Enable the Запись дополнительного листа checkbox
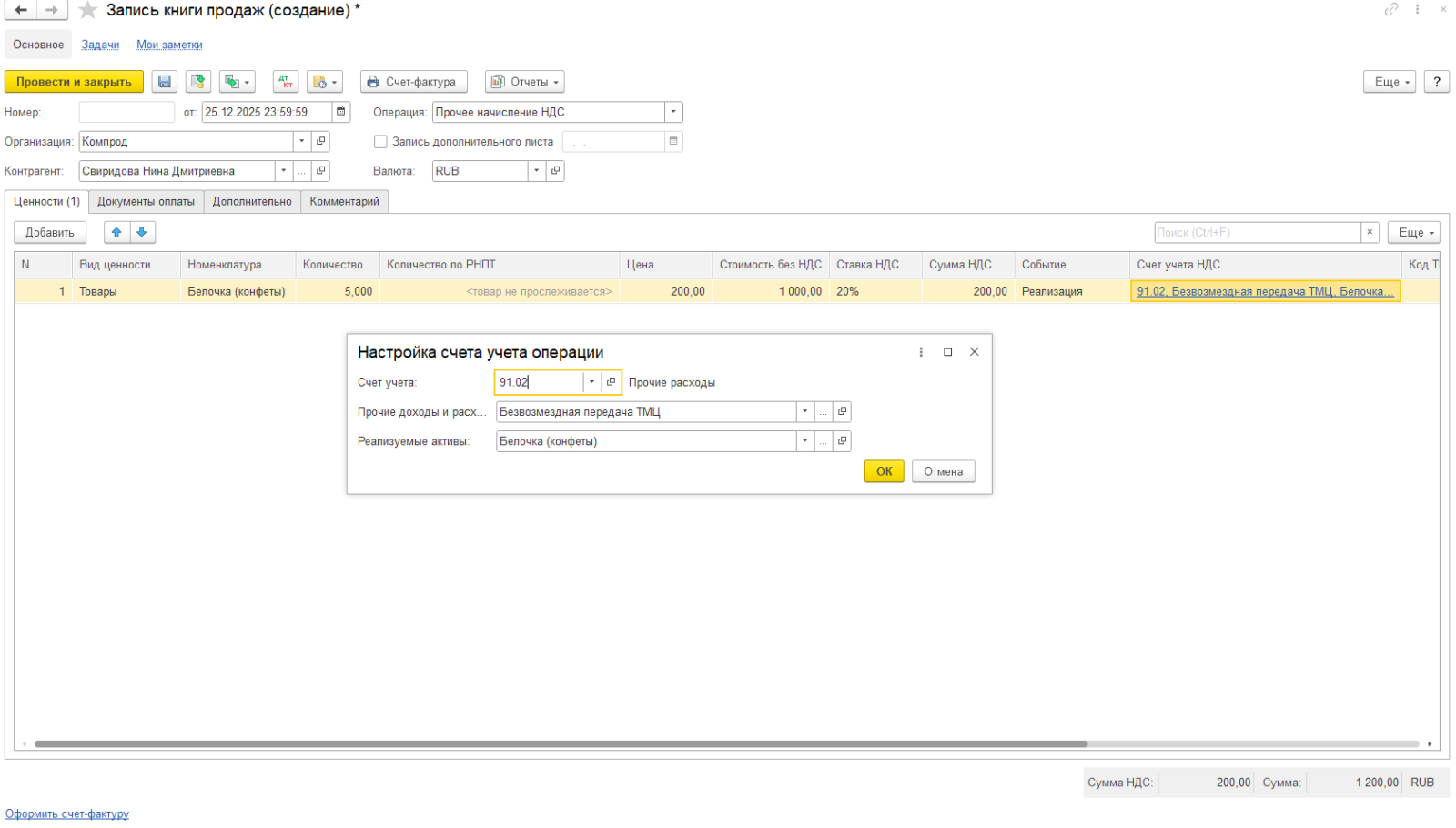1456x828 pixels. click(x=380, y=141)
